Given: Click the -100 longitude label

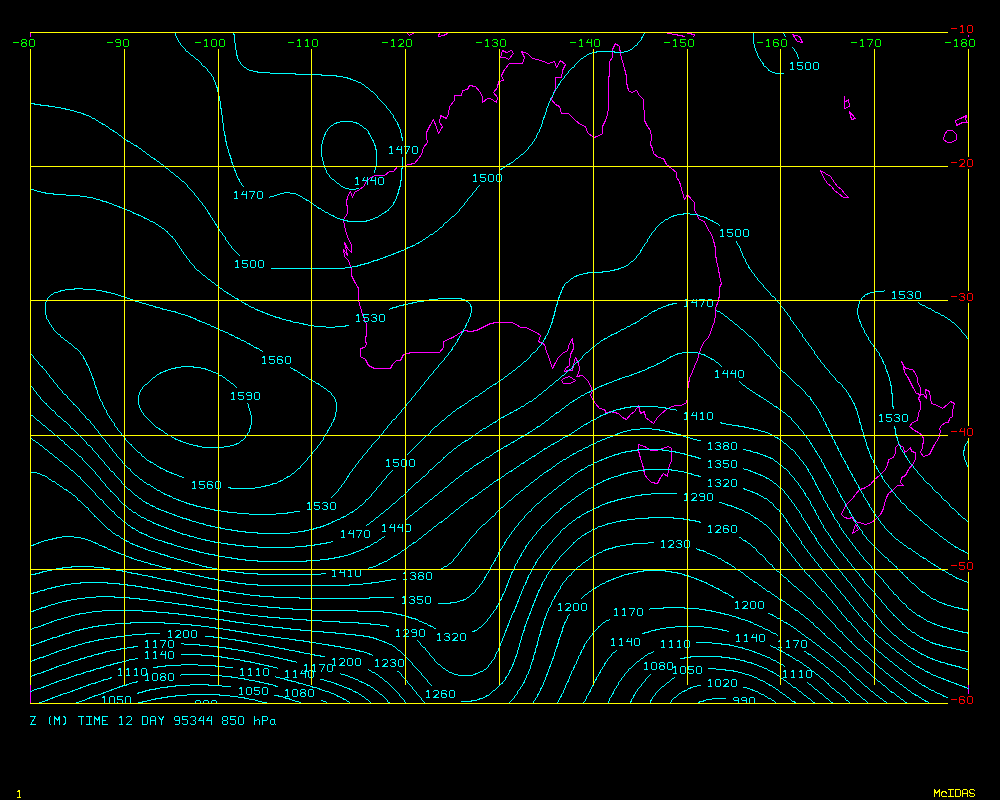Looking at the screenshot, I should coord(211,43).
